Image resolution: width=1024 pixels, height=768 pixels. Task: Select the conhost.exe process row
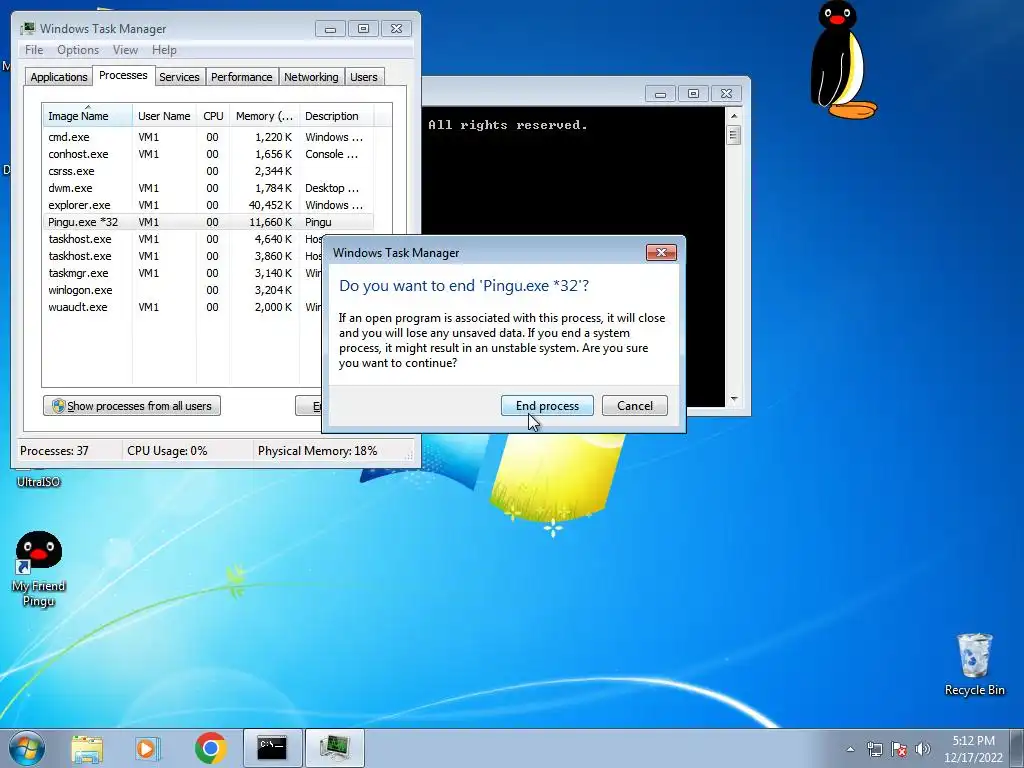click(x=208, y=154)
